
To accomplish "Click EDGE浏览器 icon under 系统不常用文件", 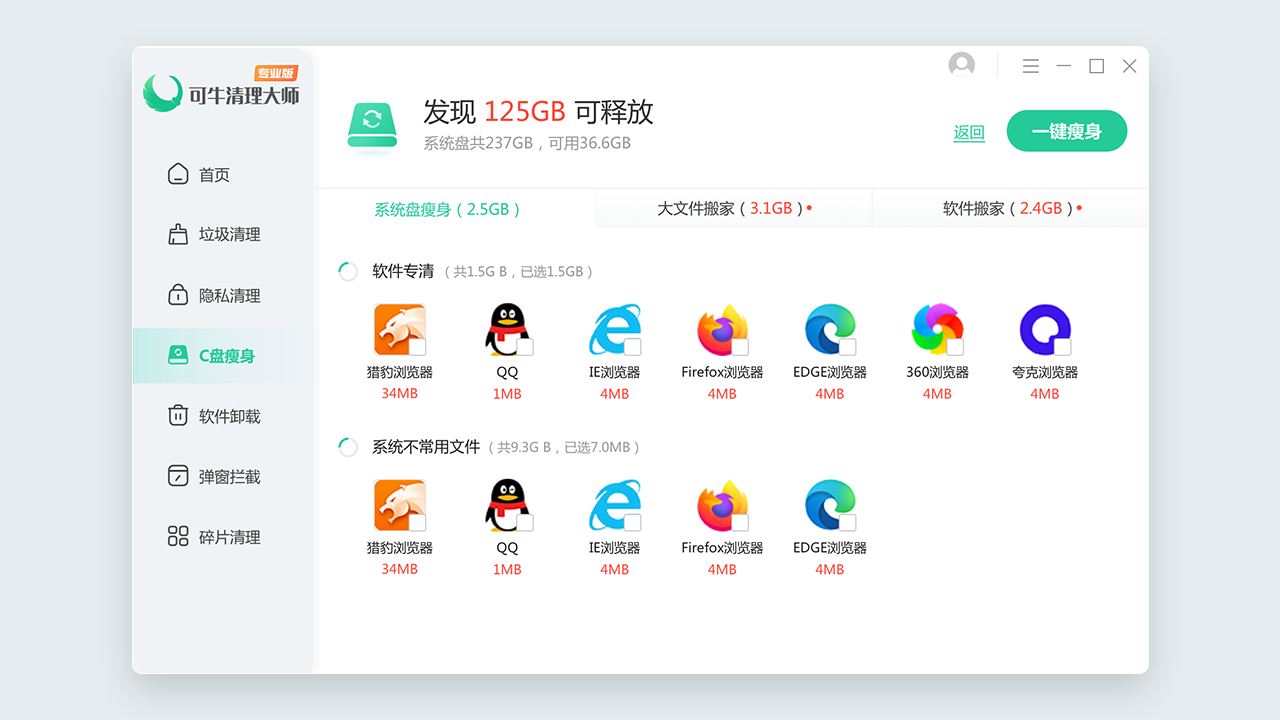I will [830, 505].
